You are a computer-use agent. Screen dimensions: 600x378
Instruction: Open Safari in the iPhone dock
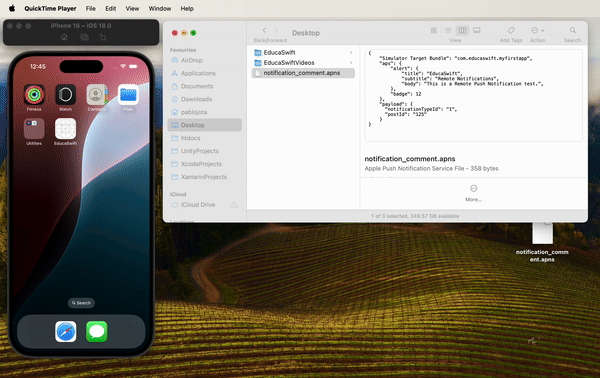(65, 331)
